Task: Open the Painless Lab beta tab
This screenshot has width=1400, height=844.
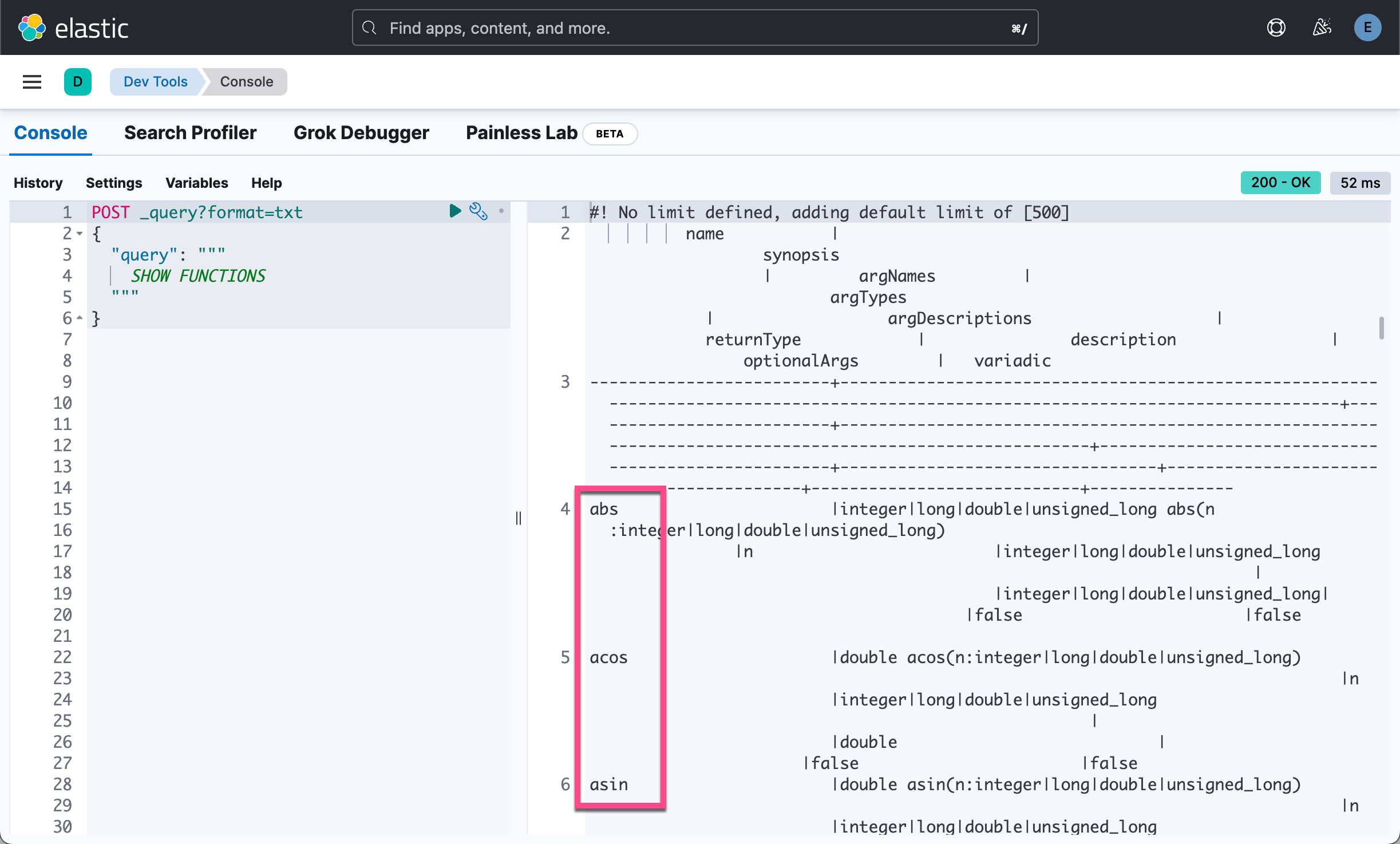Action: (521, 133)
